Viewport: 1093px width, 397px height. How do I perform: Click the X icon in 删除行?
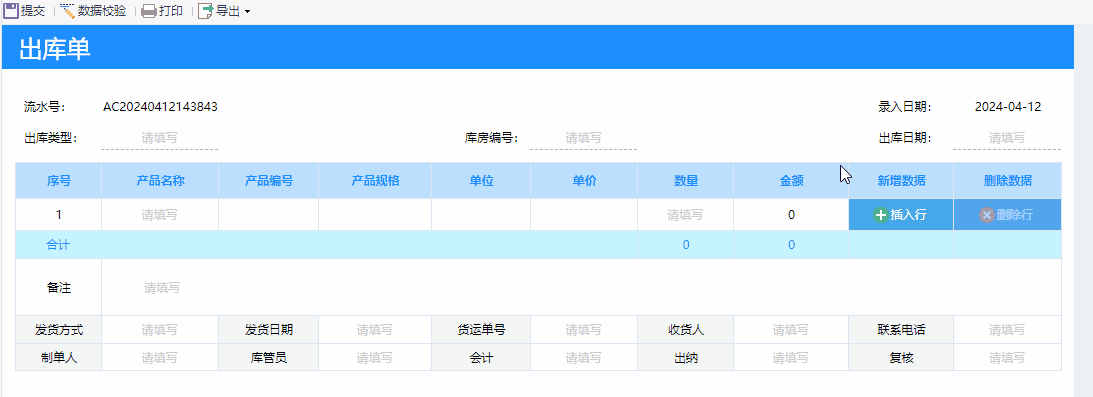[986, 215]
